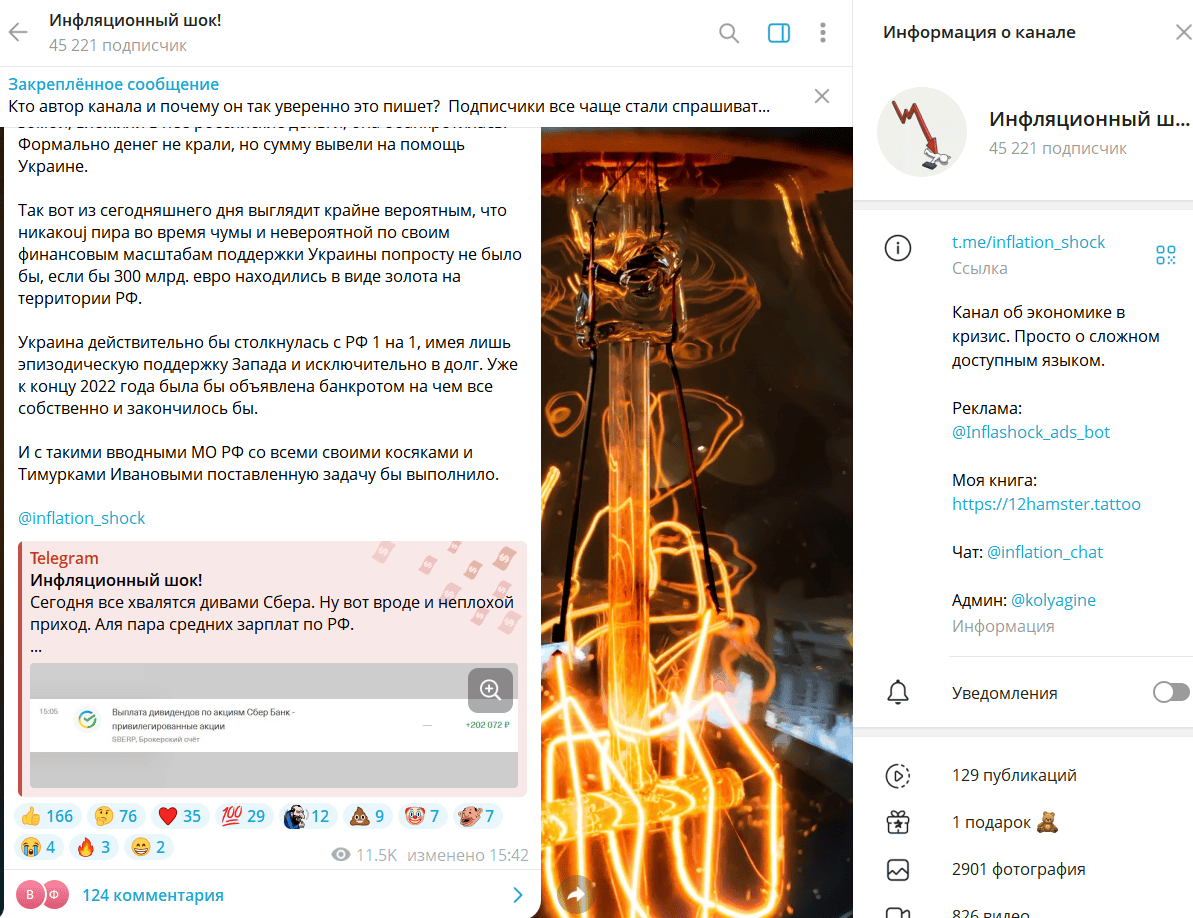This screenshot has width=1193, height=918.
Task: Dismiss the pinned message with X
Action: (822, 96)
